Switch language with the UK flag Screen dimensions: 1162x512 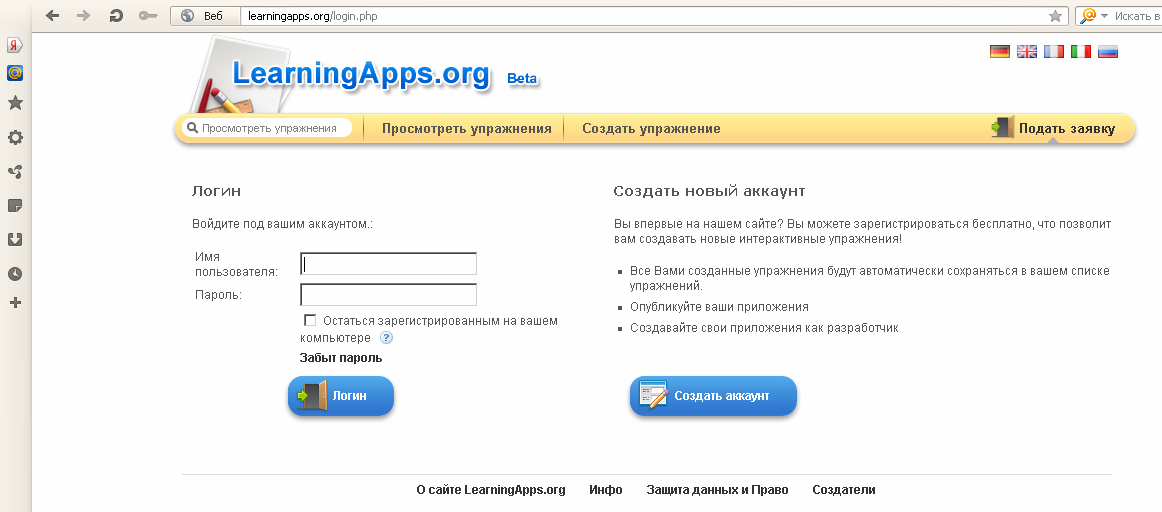coord(1026,51)
